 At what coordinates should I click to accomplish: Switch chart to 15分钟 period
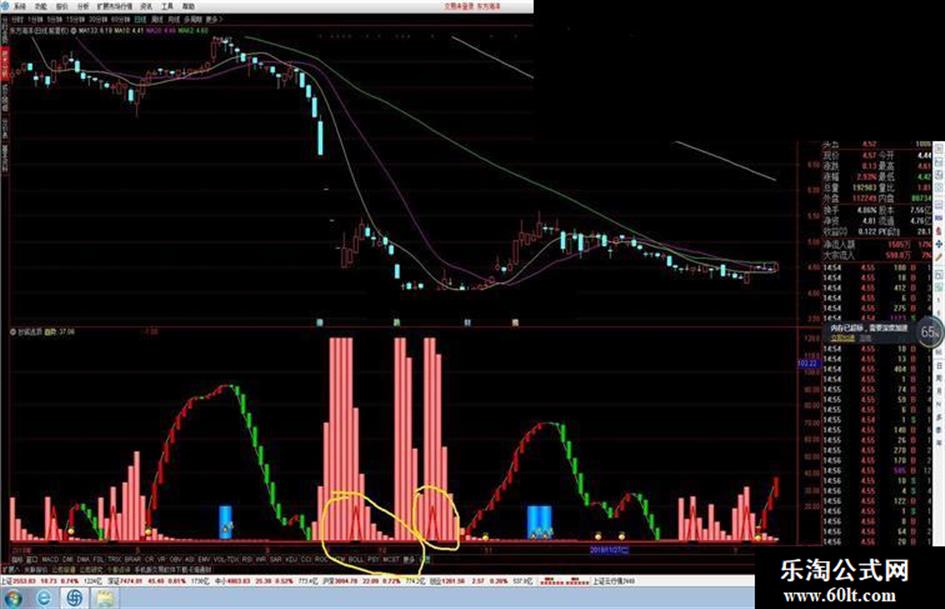click(x=75, y=19)
